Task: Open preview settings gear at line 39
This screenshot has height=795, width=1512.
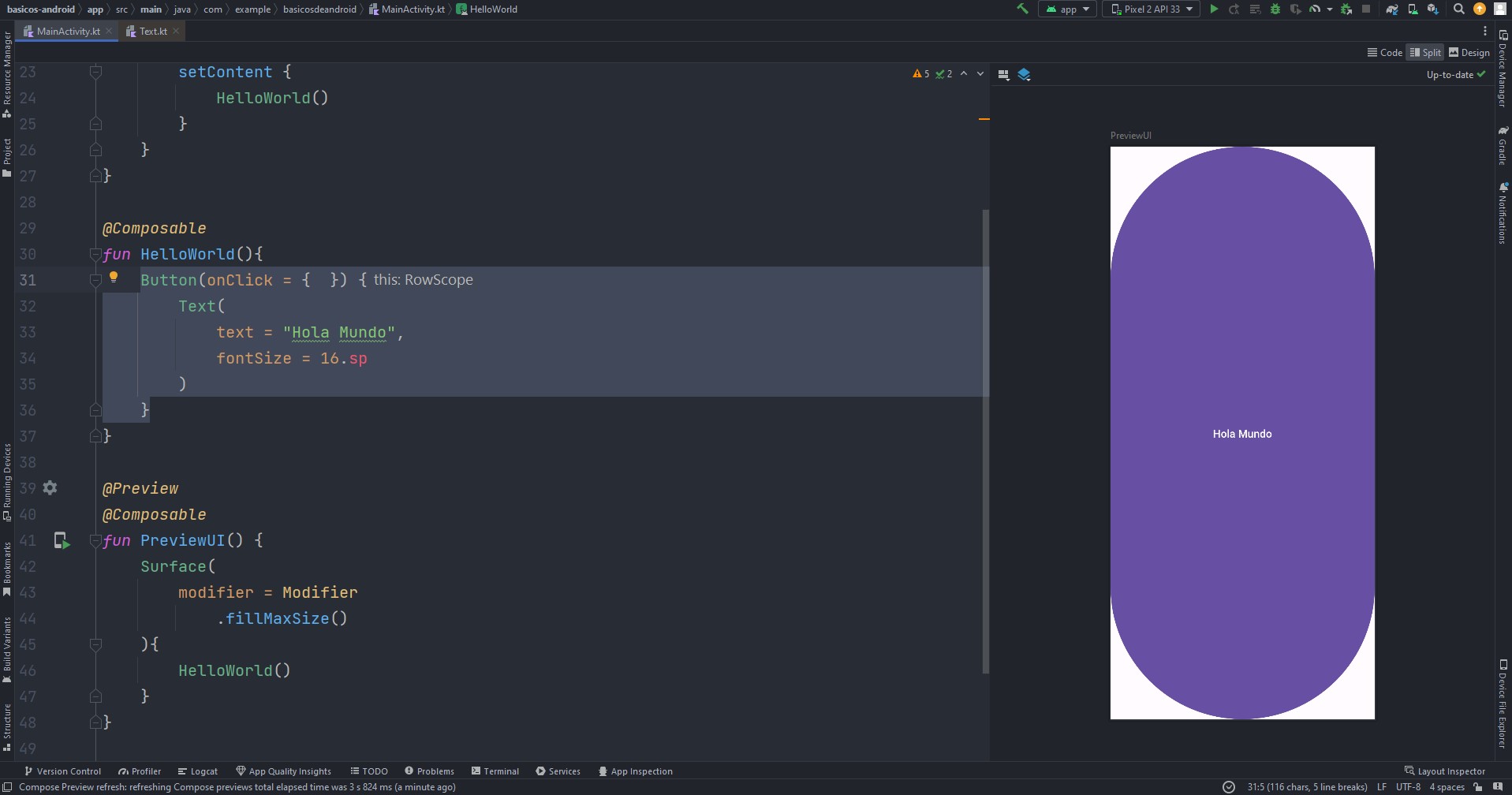Action: pyautogui.click(x=50, y=487)
